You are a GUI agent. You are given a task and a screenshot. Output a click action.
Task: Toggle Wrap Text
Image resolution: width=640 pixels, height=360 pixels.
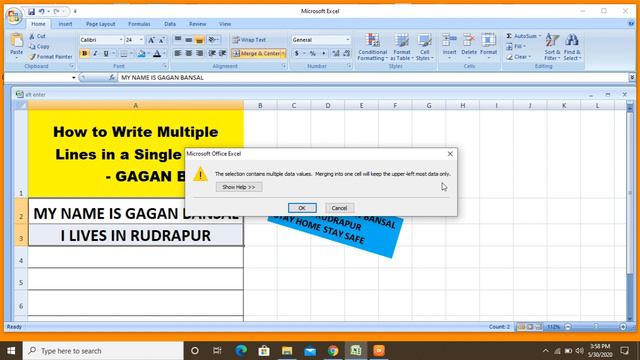pos(249,40)
